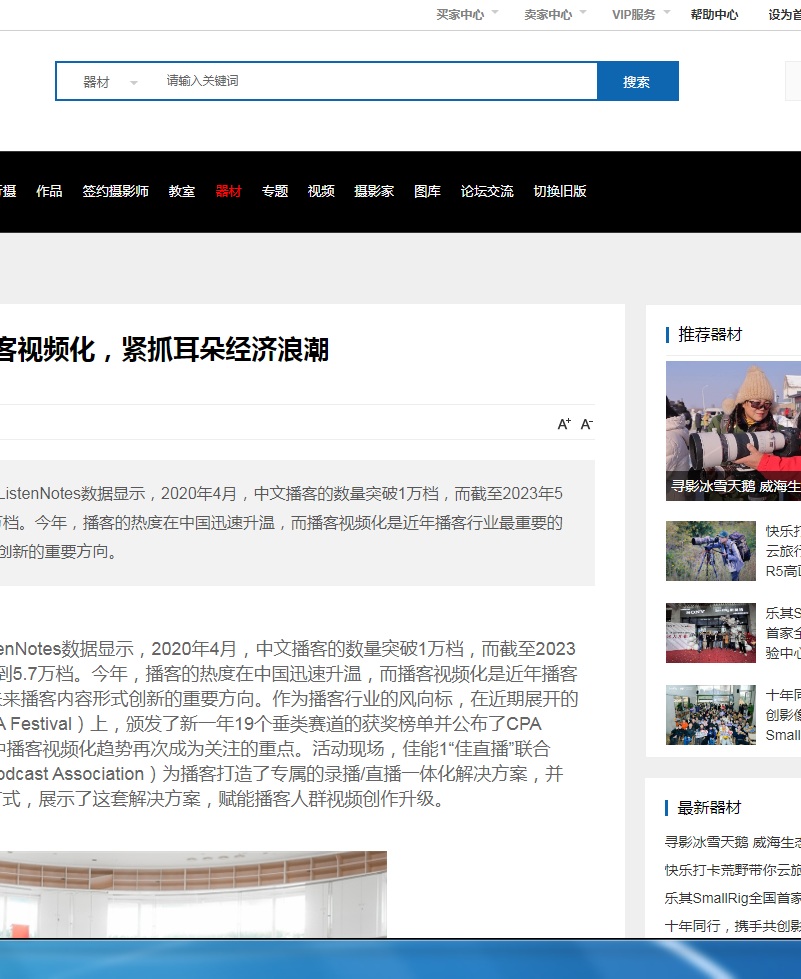Image resolution: width=801 pixels, height=979 pixels.
Task: Increase article font size with A+
Action: click(x=564, y=424)
